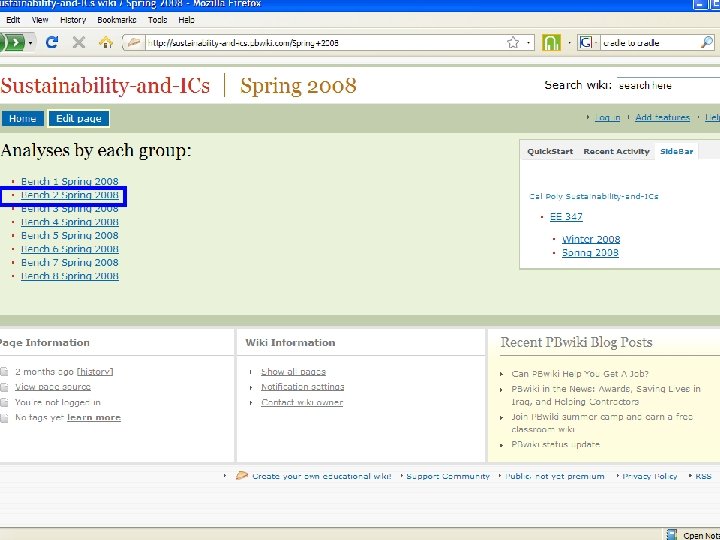This screenshot has width=720, height=540.
Task: Open the Help menu
Action: click(x=186, y=20)
